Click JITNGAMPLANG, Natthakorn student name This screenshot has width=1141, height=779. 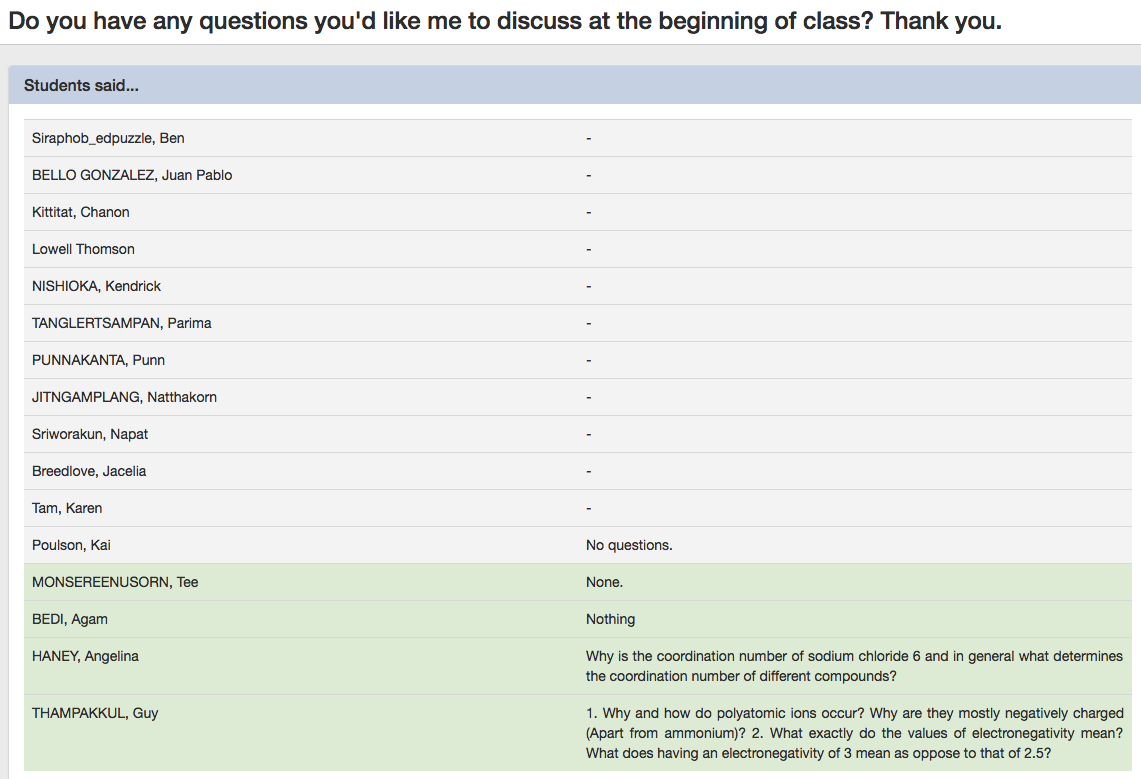coord(124,397)
